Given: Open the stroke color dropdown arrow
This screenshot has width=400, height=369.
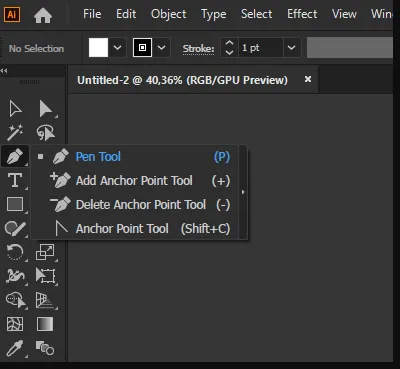Looking at the screenshot, I should click(161, 48).
